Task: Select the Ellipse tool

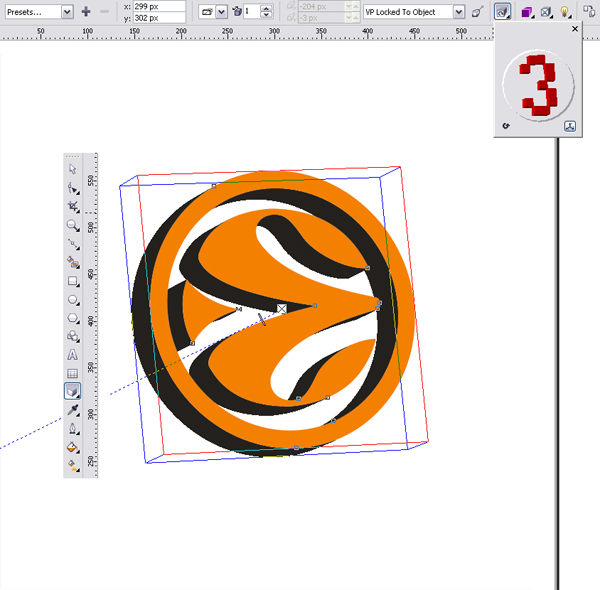Action: pyautogui.click(x=72, y=300)
